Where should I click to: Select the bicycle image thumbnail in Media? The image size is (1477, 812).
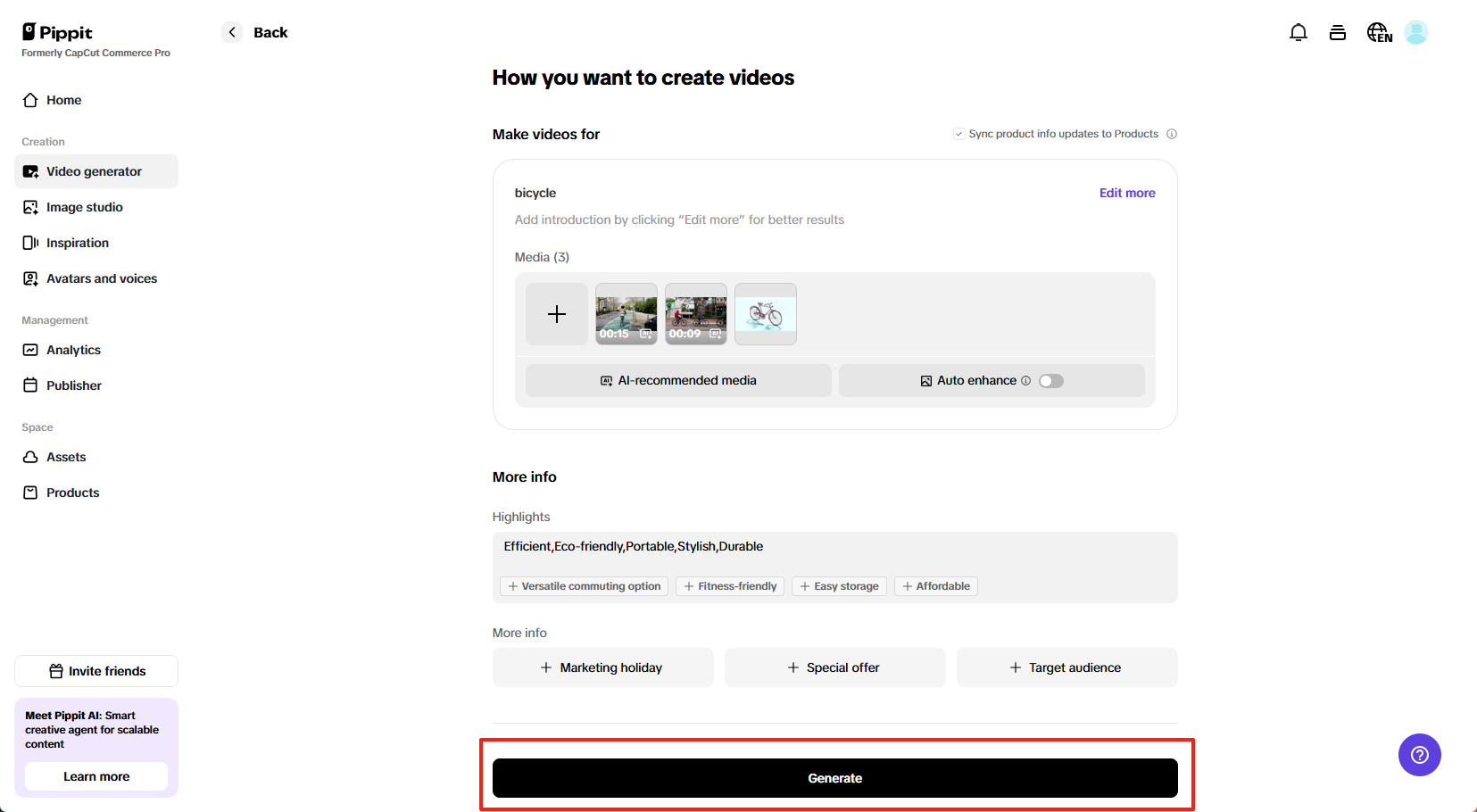coord(765,313)
